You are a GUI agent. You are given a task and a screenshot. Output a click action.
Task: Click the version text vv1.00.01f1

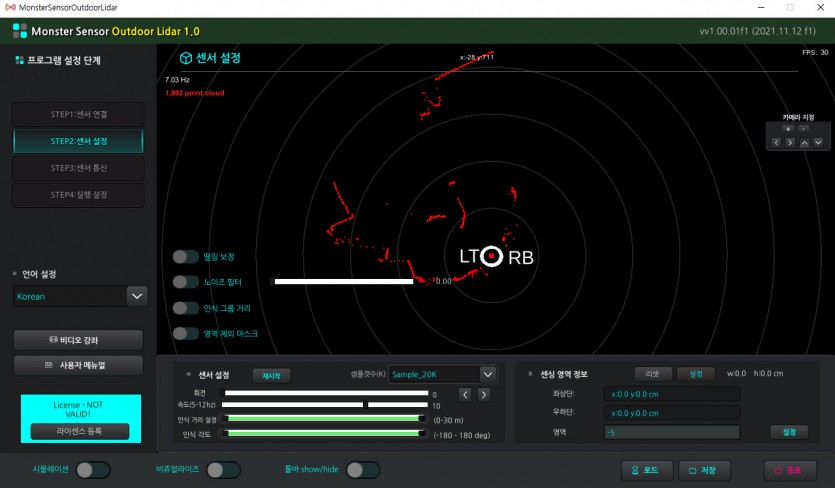(757, 31)
